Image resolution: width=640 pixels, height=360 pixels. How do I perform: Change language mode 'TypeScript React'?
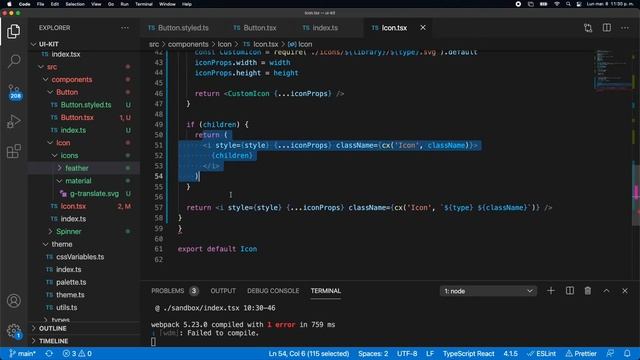[x=469, y=353]
